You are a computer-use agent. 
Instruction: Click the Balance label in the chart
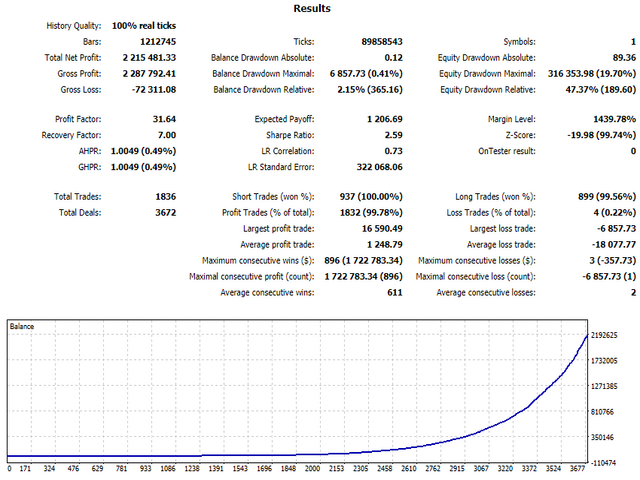click(x=24, y=326)
